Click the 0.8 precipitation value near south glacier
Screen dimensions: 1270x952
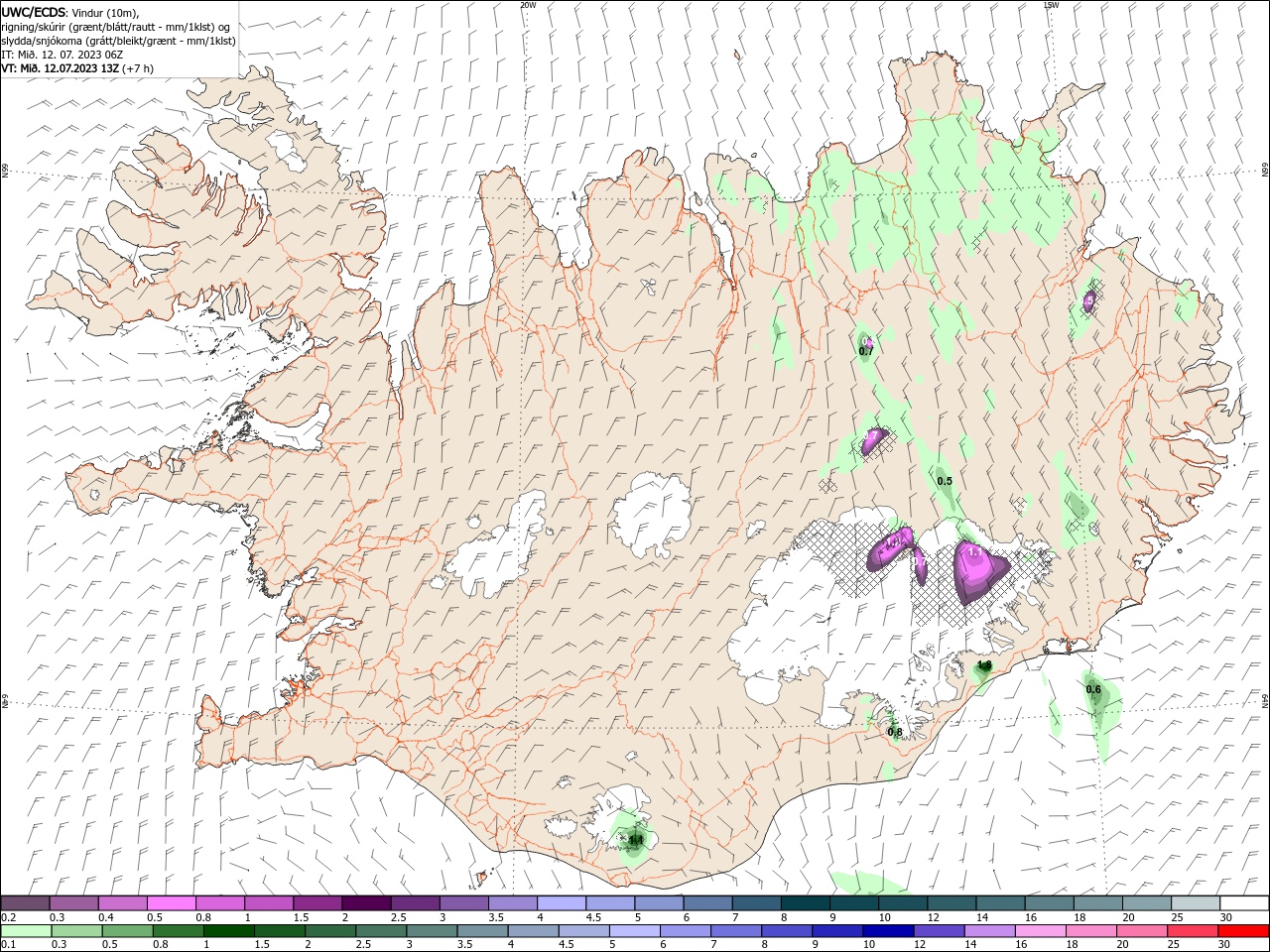895,732
